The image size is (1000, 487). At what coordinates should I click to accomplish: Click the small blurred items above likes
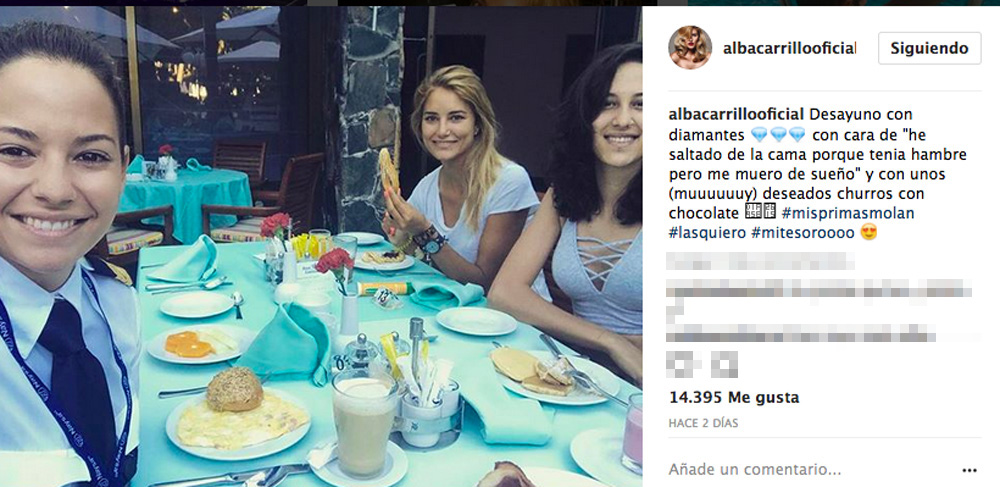tap(702, 364)
